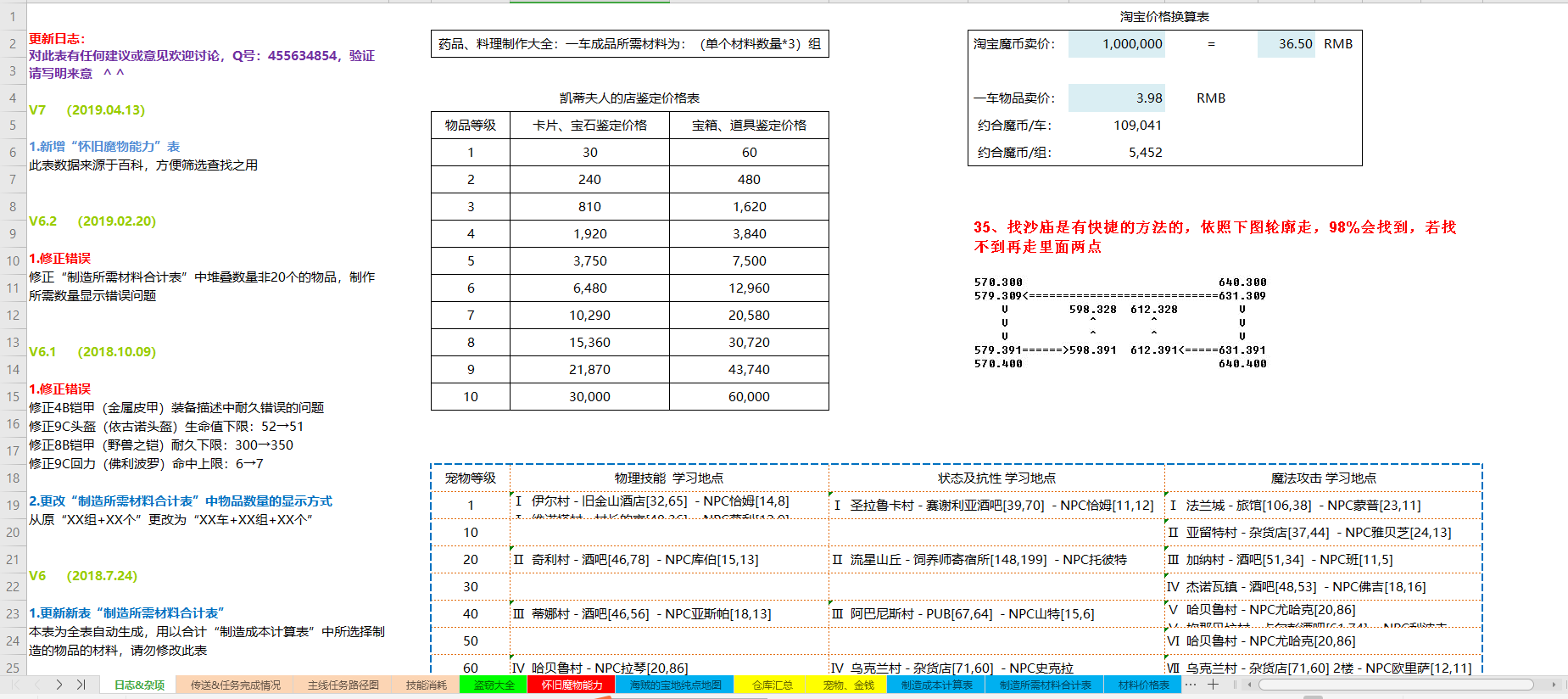Screen dimensions: 1568x699
Task: Select row header 10
Action: click(13, 260)
